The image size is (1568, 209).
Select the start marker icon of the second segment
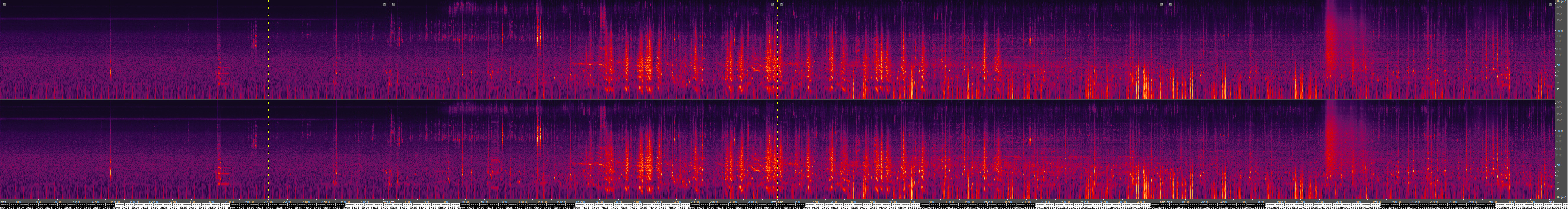(393, 4)
